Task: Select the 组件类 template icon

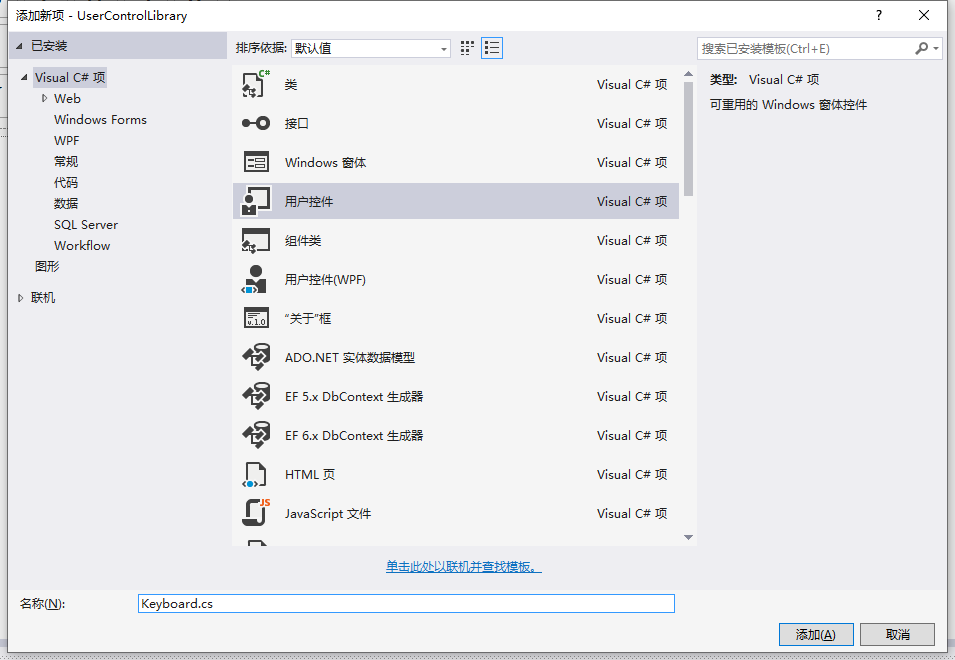Action: [256, 240]
